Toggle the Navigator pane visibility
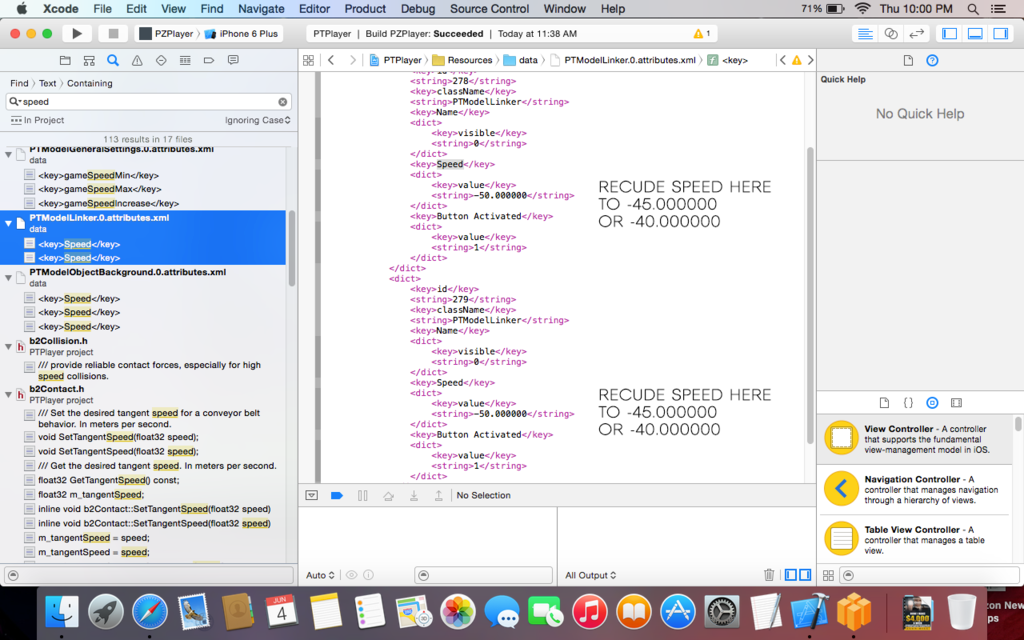The width and height of the screenshot is (1024, 640). click(x=950, y=33)
